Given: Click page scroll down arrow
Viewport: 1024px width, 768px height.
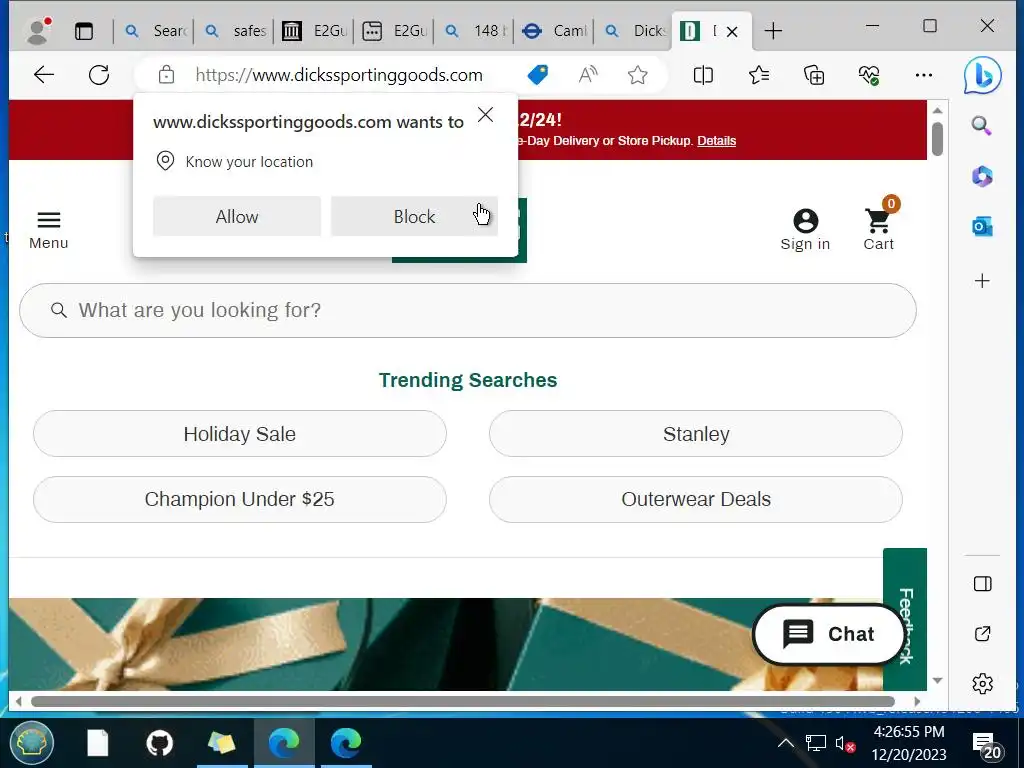Looking at the screenshot, I should point(938,680).
